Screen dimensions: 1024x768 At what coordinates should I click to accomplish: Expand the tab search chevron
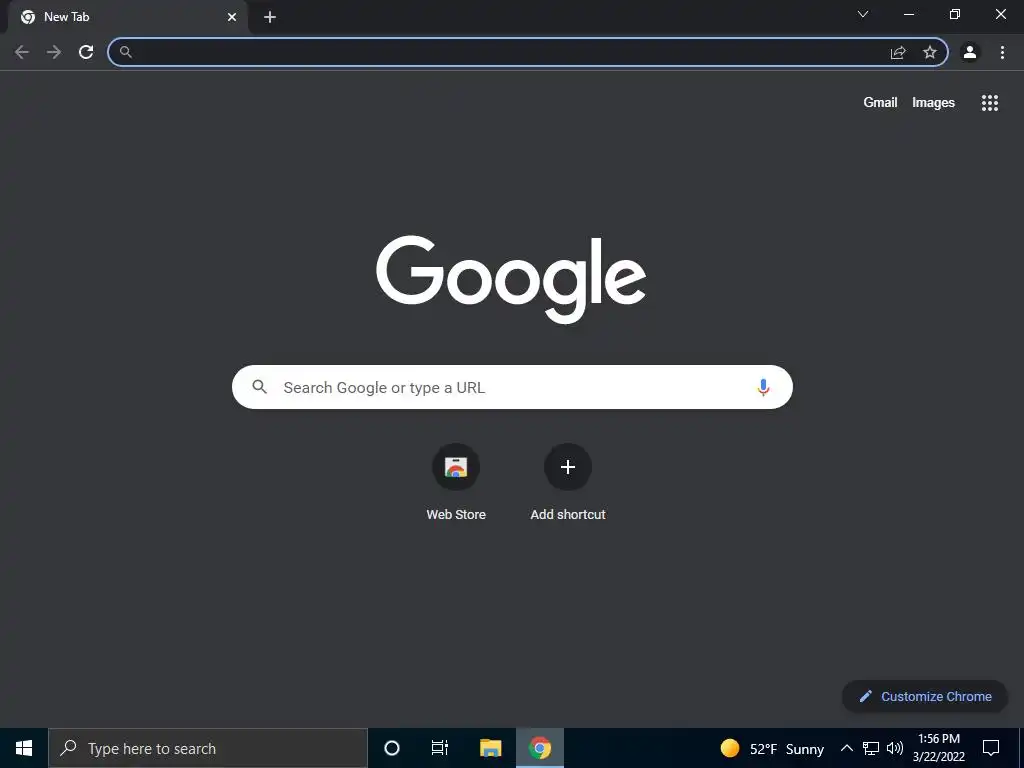(x=863, y=14)
